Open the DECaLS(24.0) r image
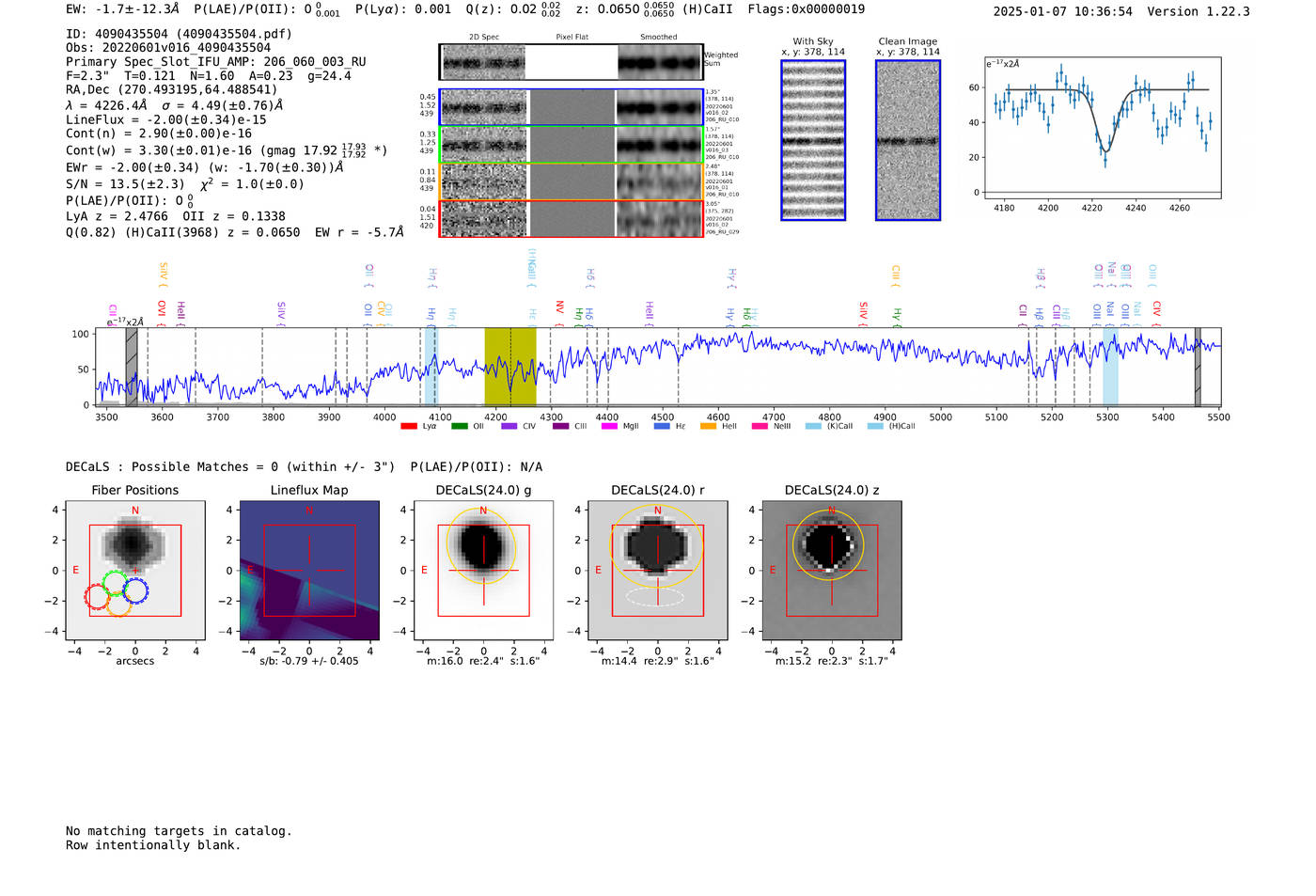Screen dimensions: 1316x896 pyautogui.click(x=658, y=570)
